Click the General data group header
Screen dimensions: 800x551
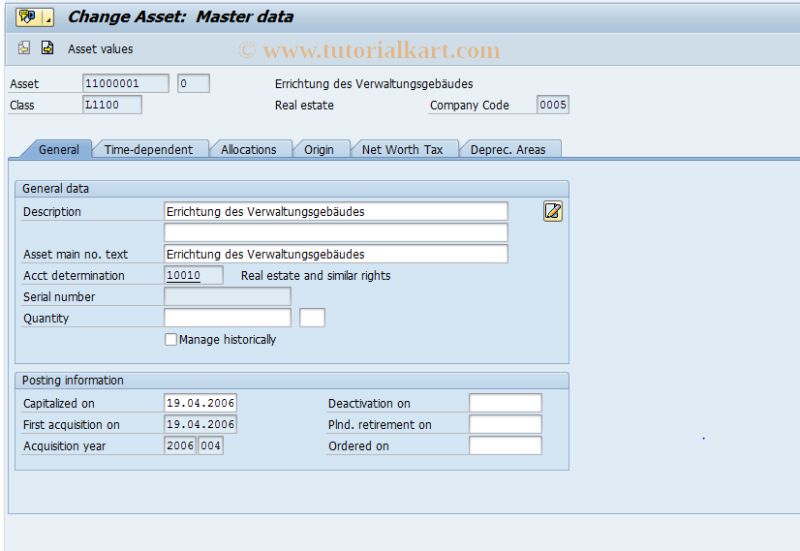pyautogui.click(x=292, y=188)
